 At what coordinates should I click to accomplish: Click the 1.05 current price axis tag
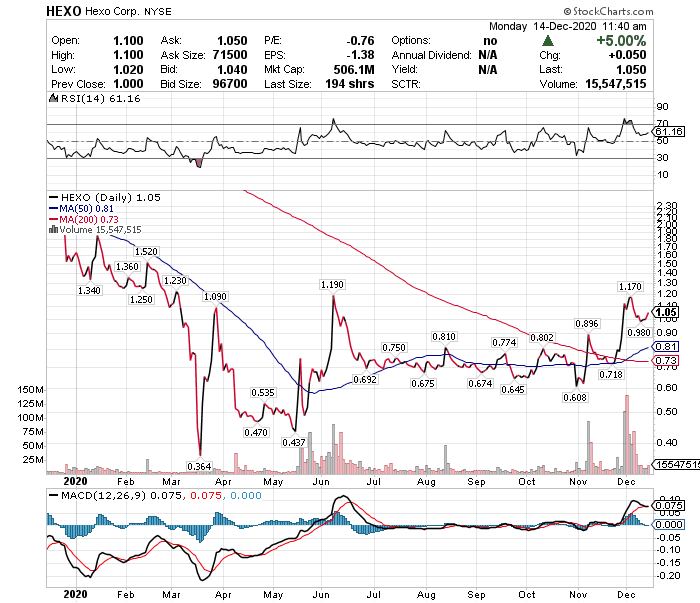(x=666, y=312)
